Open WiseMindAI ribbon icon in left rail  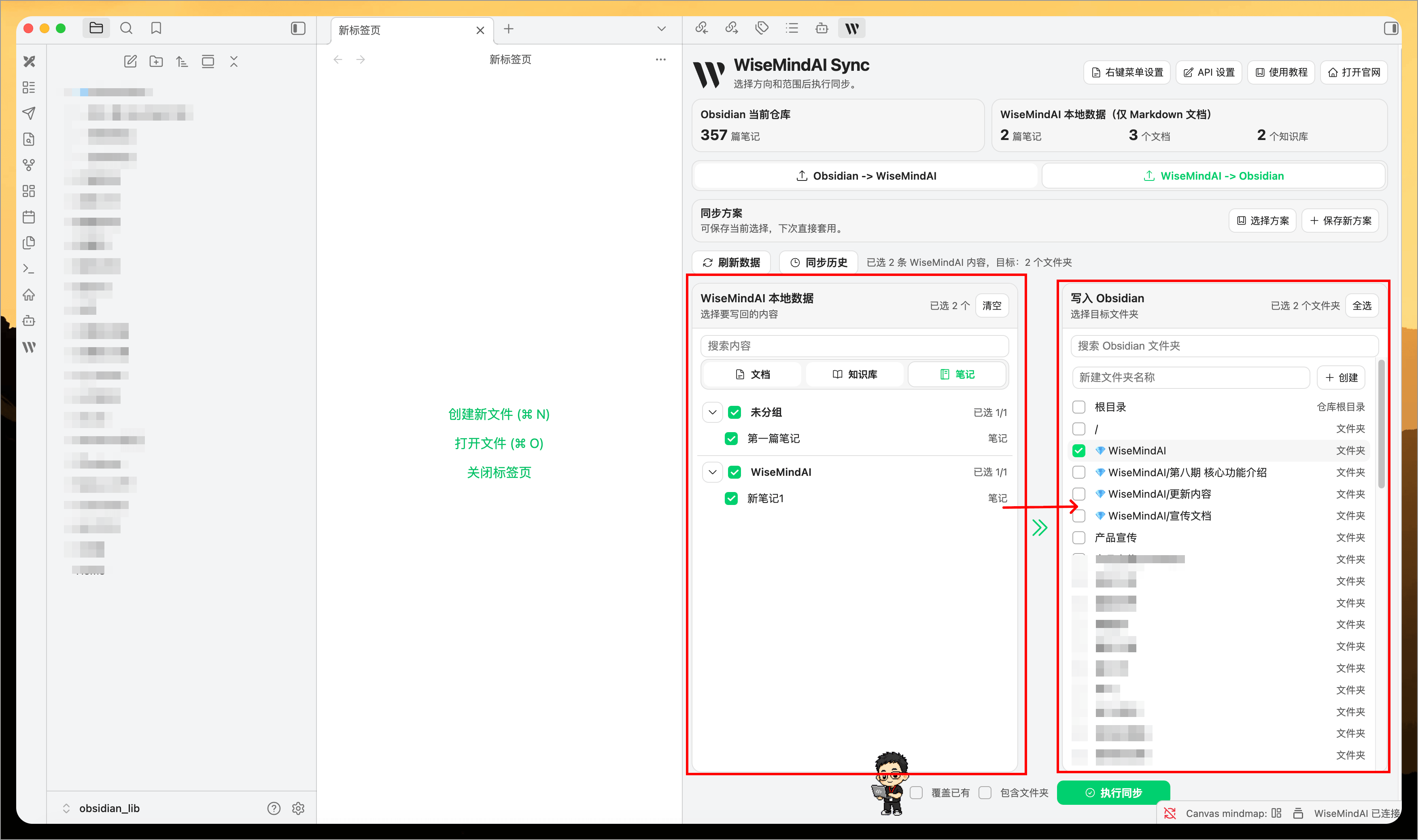[x=29, y=347]
